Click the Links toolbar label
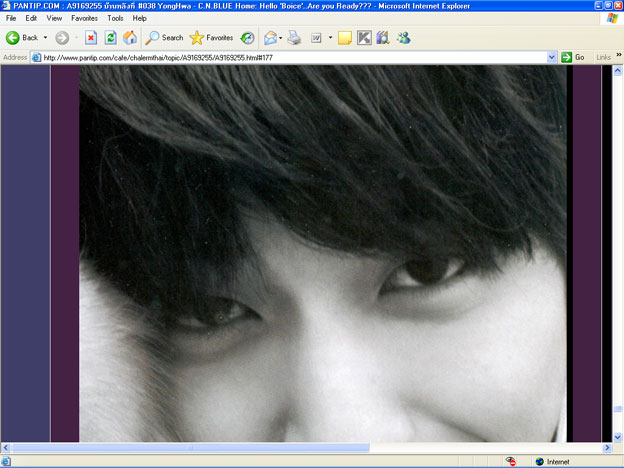This screenshot has width=624, height=468. click(x=603, y=58)
